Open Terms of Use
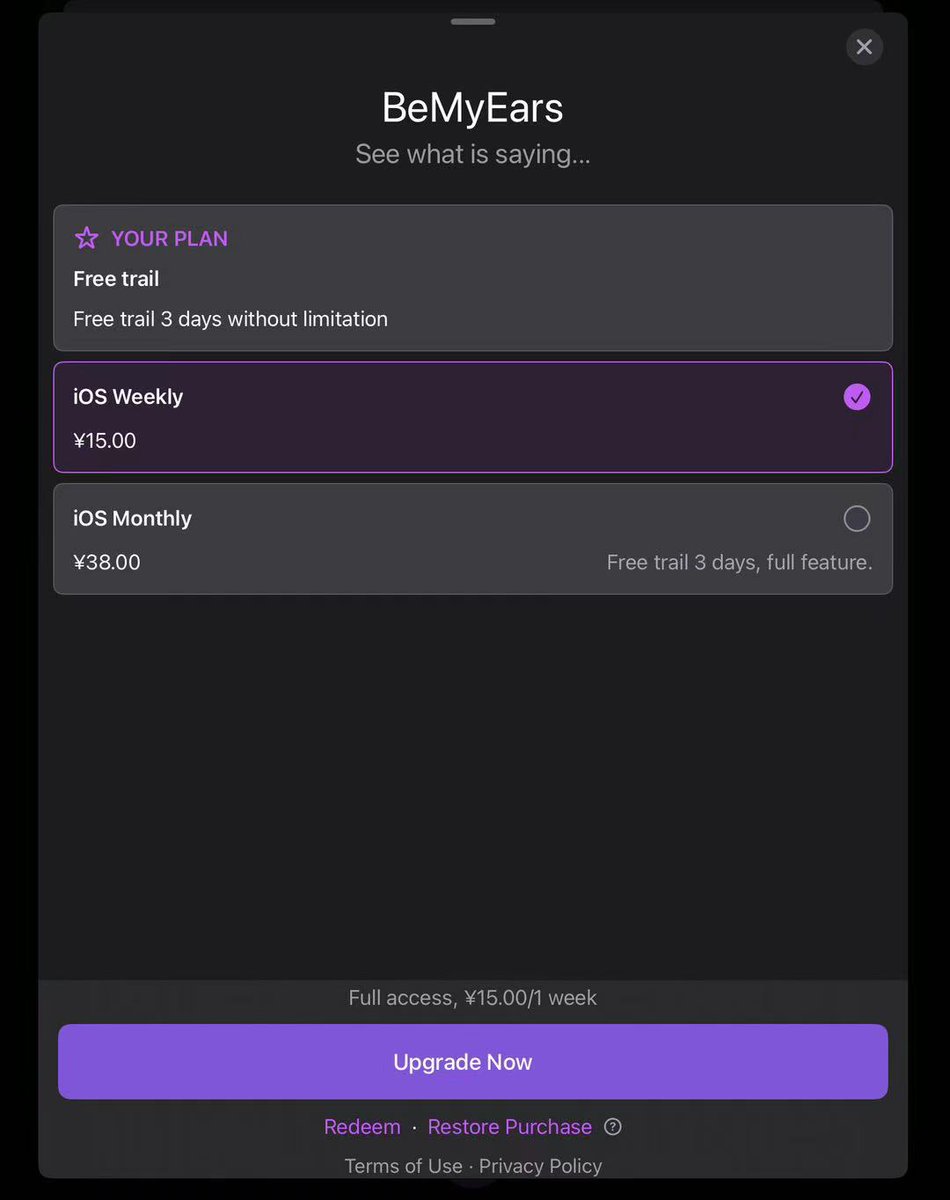The height and width of the screenshot is (1200, 950). [x=403, y=1166]
